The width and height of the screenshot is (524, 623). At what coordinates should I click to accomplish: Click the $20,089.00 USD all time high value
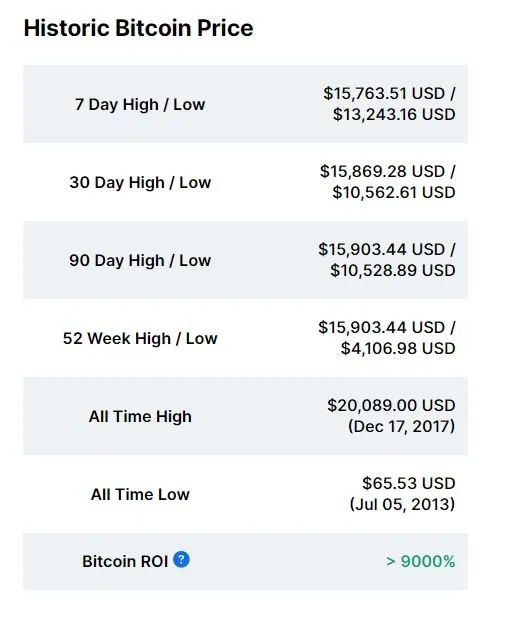pos(391,406)
